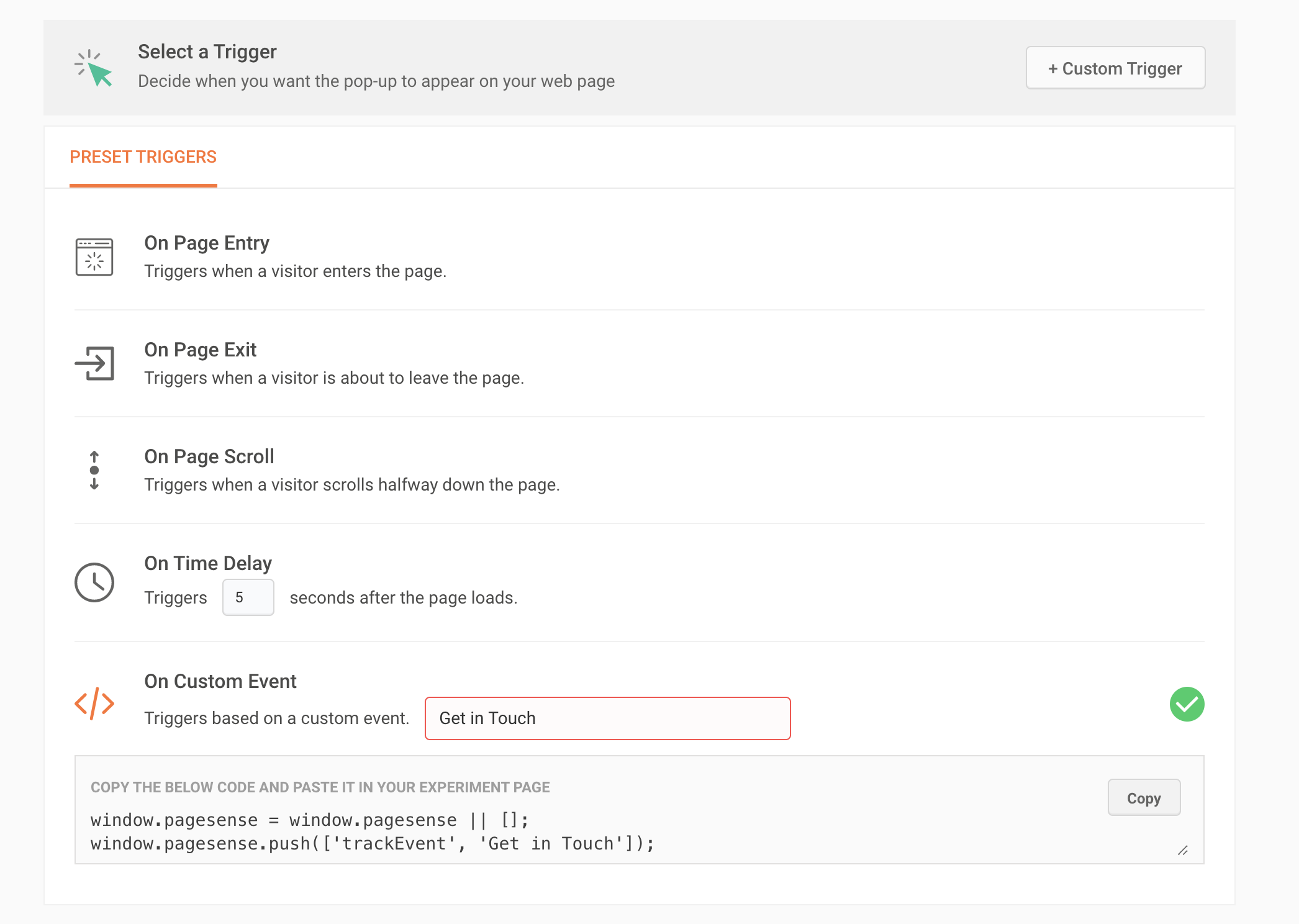The image size is (1299, 924).
Task: Click the On Page Scroll arrows icon
Action: (x=94, y=470)
